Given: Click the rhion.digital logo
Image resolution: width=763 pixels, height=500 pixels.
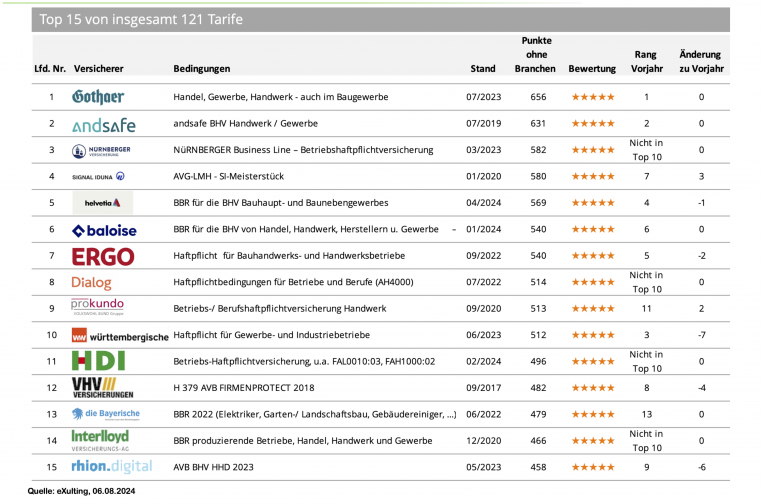Looking at the screenshot, I should tap(111, 466).
